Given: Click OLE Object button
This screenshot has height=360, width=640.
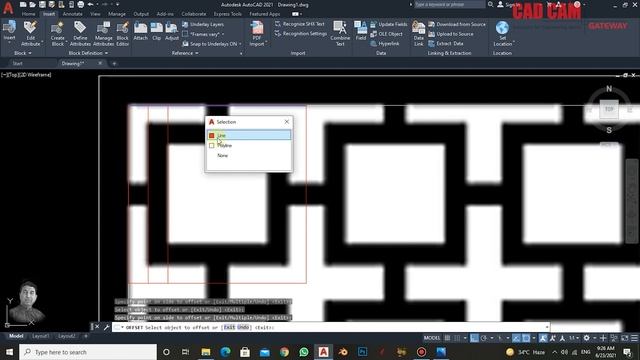Looking at the screenshot, I should (386, 34).
